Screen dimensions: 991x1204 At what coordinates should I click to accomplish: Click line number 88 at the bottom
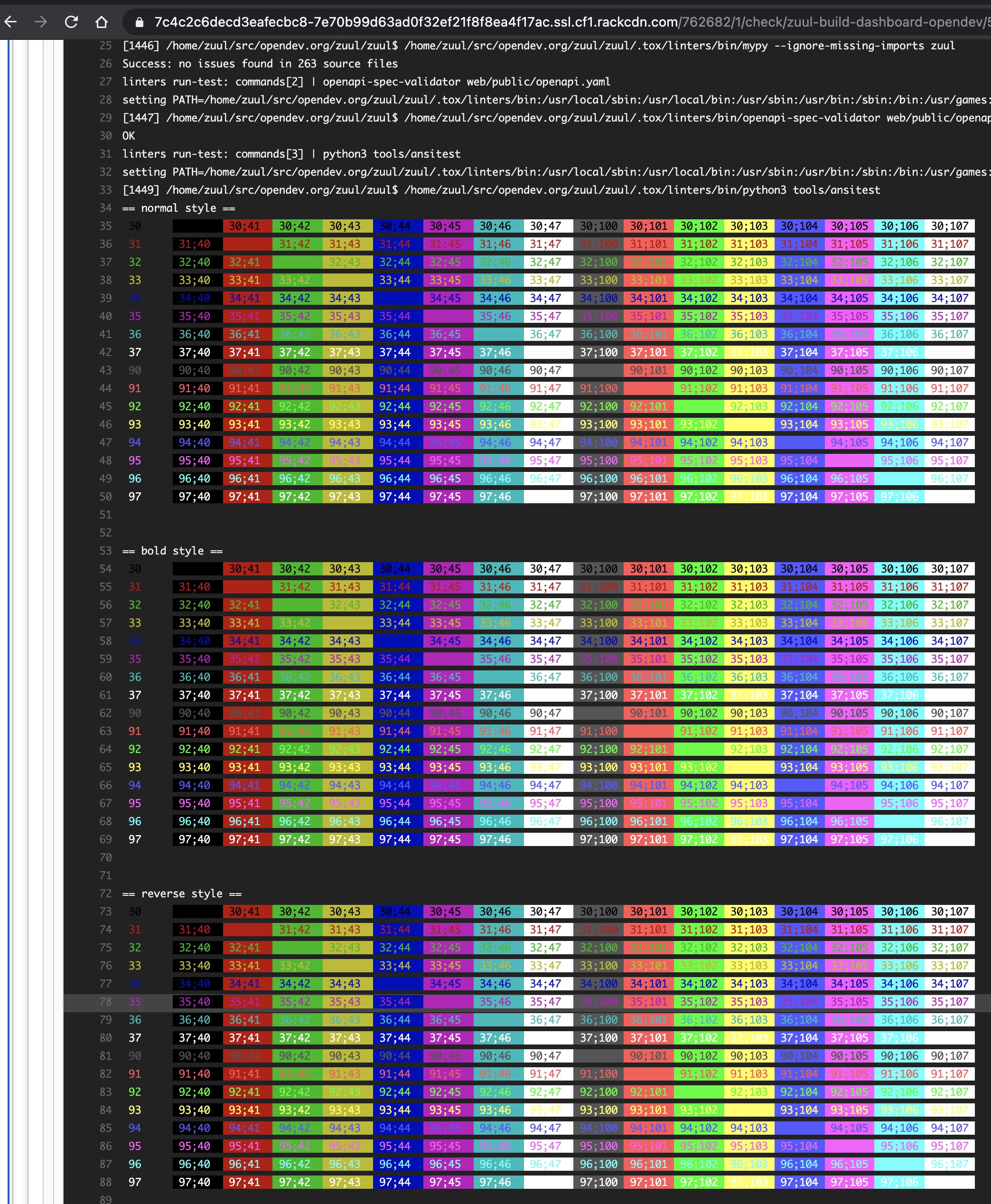tap(106, 1182)
